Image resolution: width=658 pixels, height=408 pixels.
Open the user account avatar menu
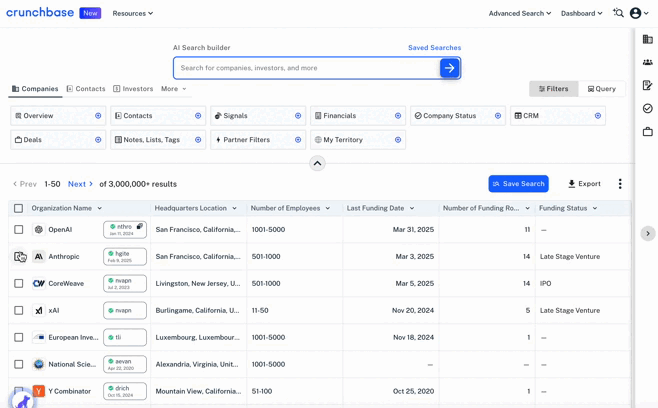(x=639, y=13)
